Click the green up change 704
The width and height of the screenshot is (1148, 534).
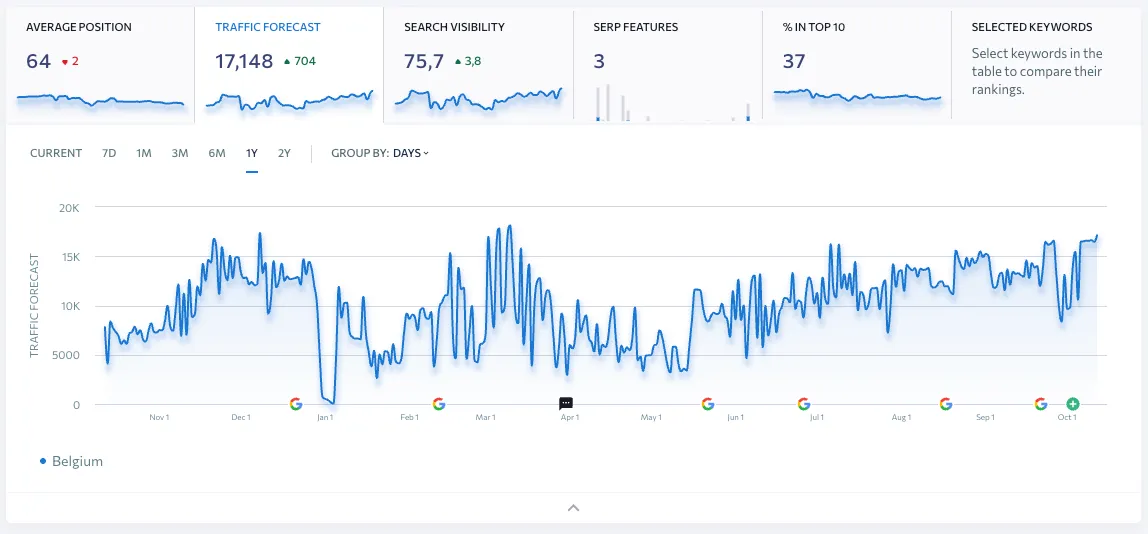[299, 62]
